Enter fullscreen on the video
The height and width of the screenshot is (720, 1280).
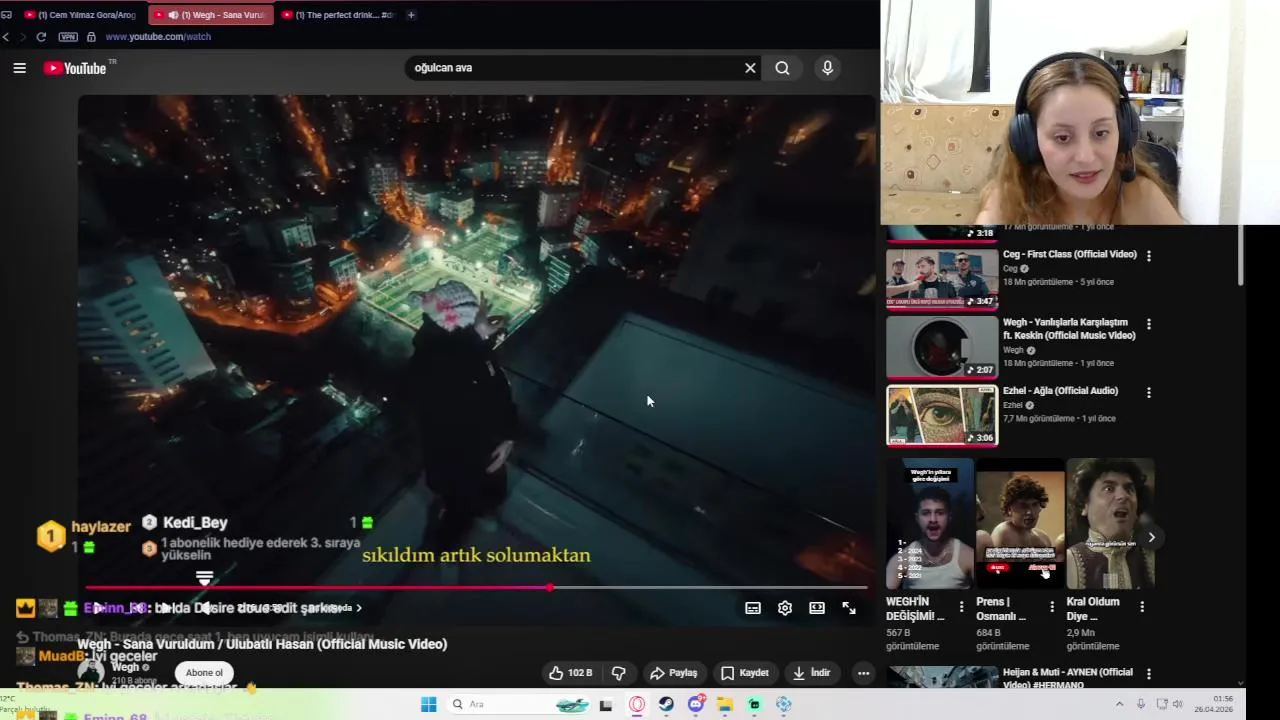click(x=849, y=608)
